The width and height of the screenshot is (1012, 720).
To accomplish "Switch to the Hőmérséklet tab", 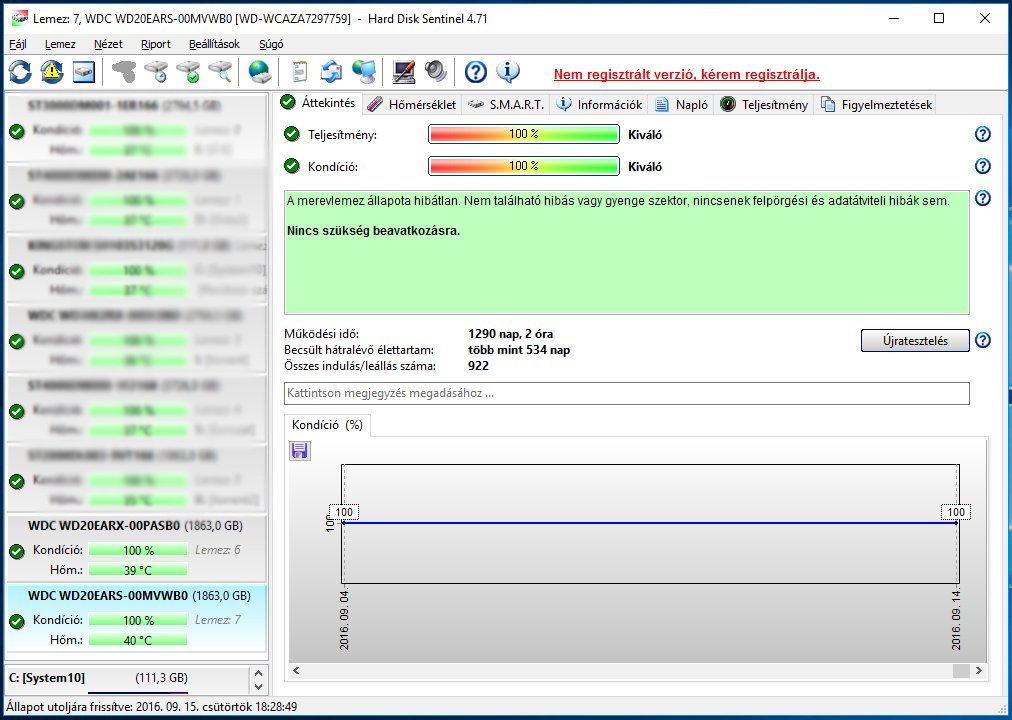I will [x=412, y=105].
